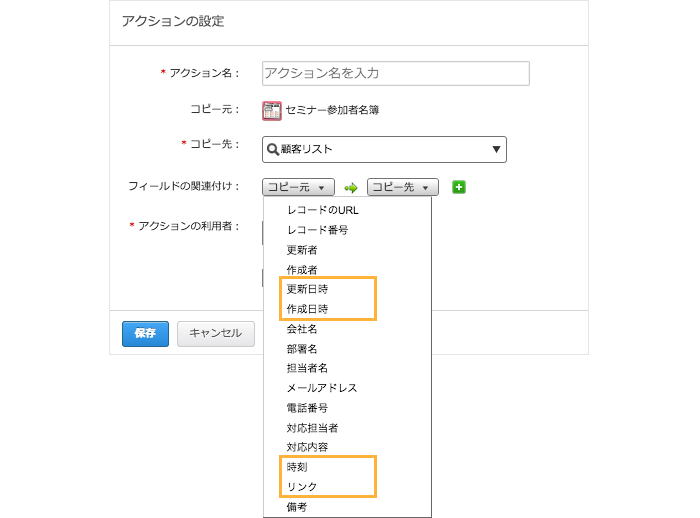Expand the コピー先 field mapping dropdown
The image size is (700, 518).
(403, 187)
